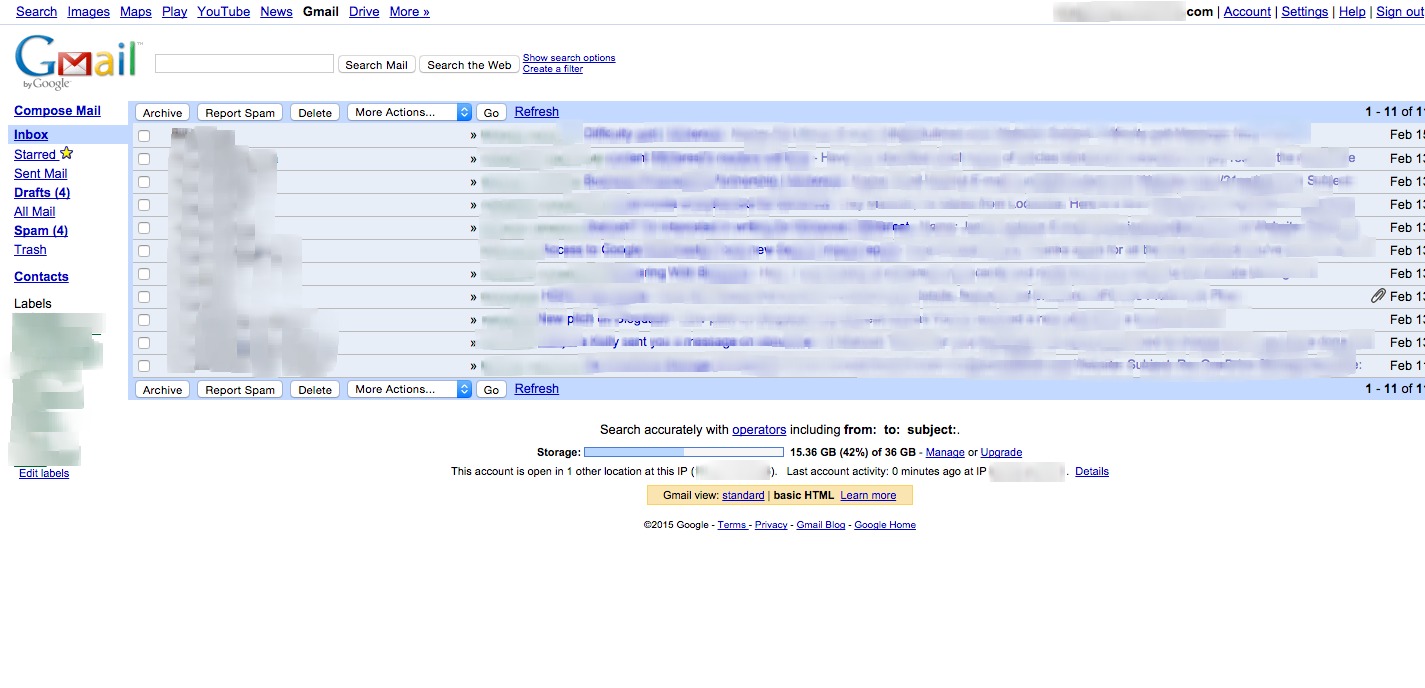Image resolution: width=1425 pixels, height=688 pixels.
Task: Click Manage storage link
Action: [x=945, y=453]
